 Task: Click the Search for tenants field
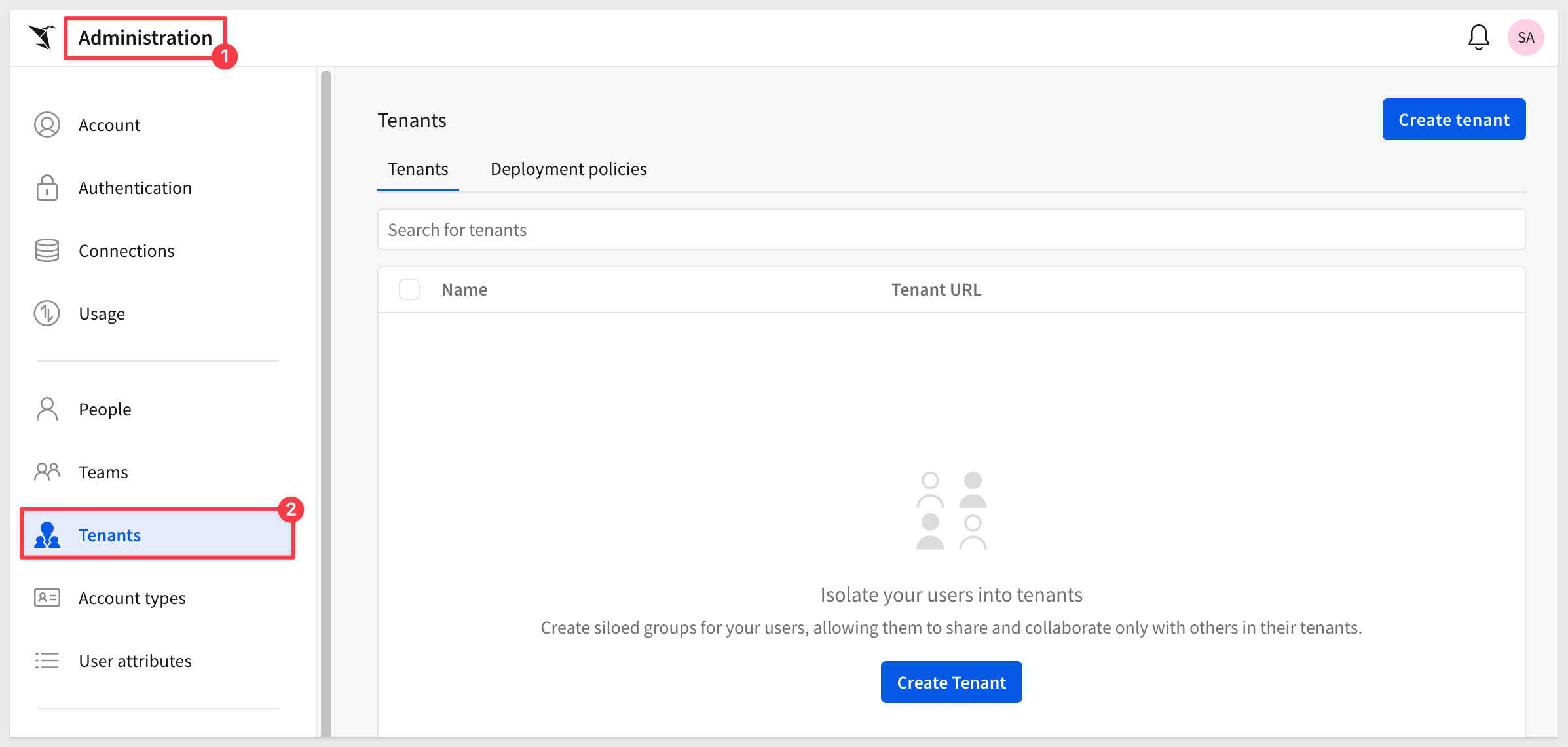pos(951,229)
